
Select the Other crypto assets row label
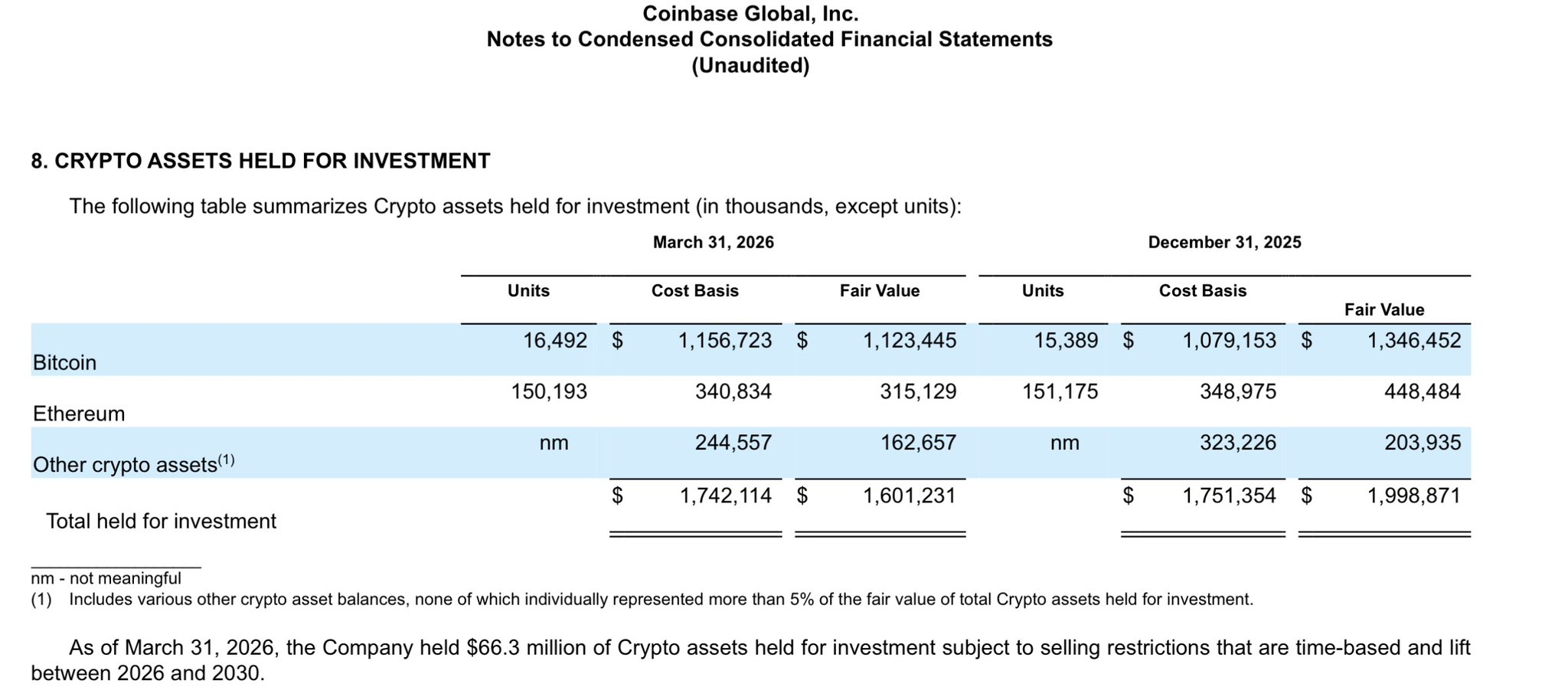[x=133, y=464]
